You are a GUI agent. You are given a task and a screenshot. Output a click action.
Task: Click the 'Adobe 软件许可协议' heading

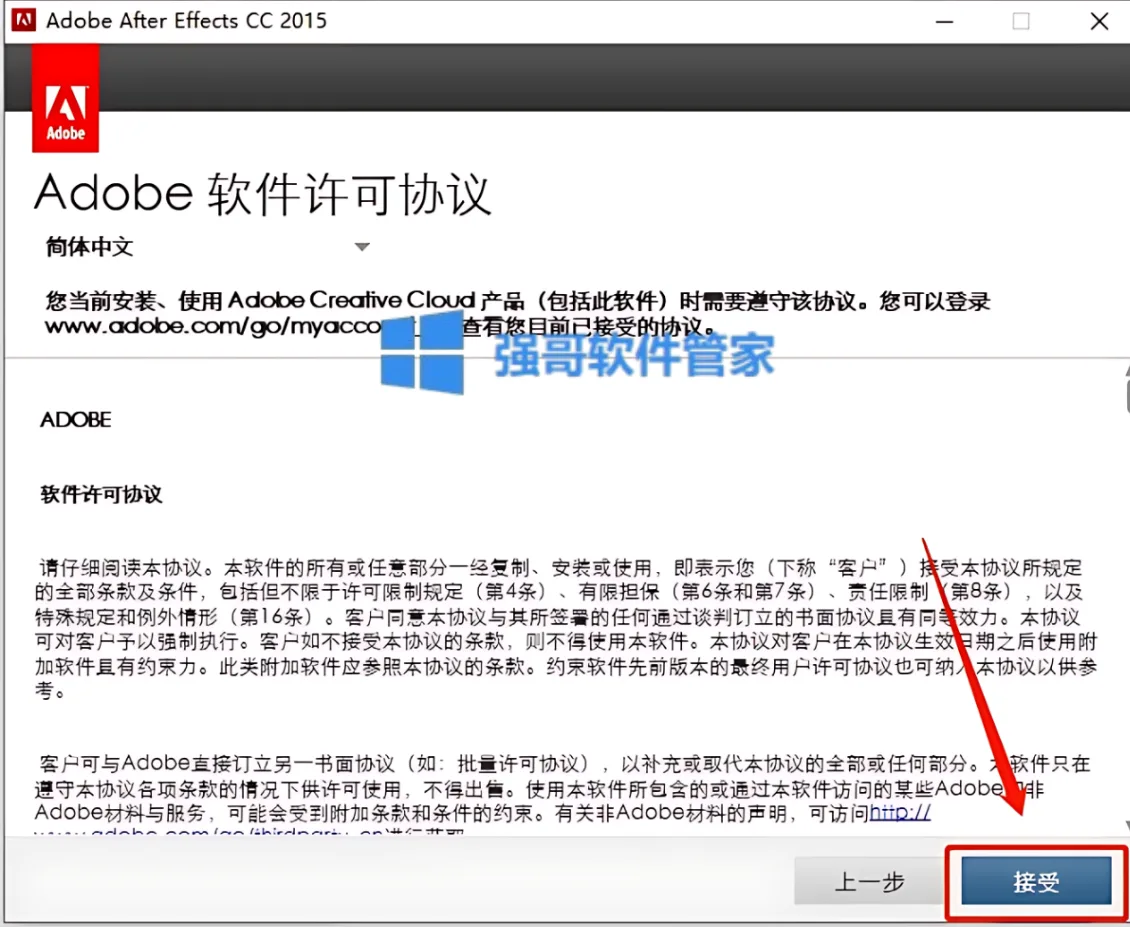pos(262,194)
